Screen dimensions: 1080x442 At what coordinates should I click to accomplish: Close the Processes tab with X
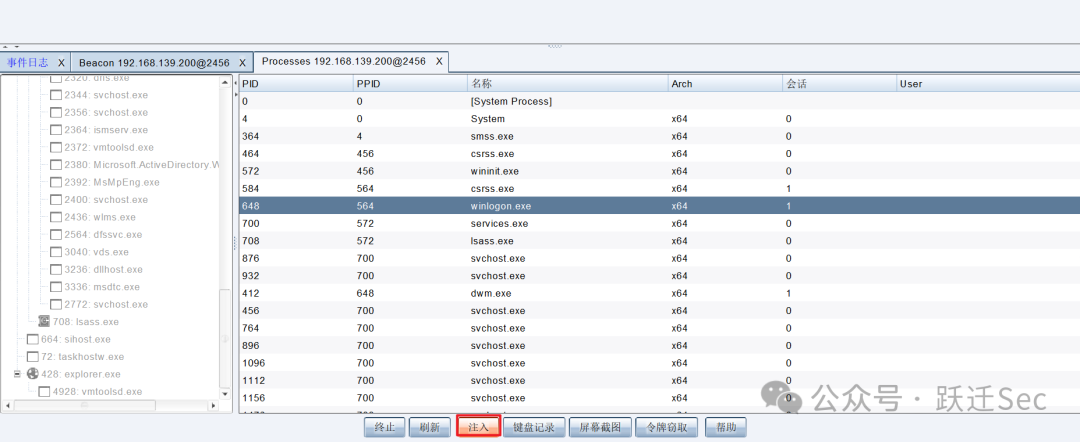pos(439,61)
